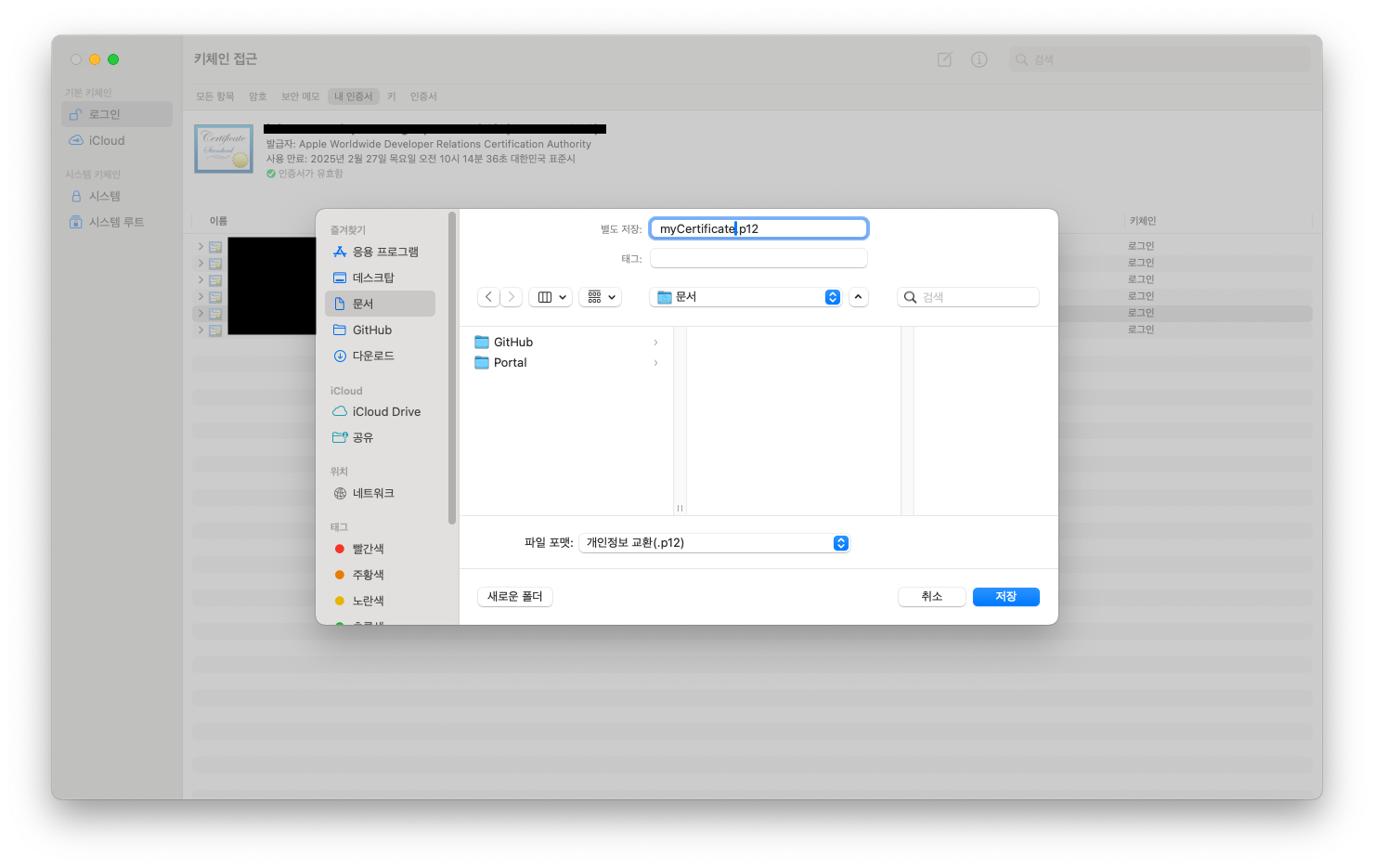Open the Portal folder in file list

[566, 362]
